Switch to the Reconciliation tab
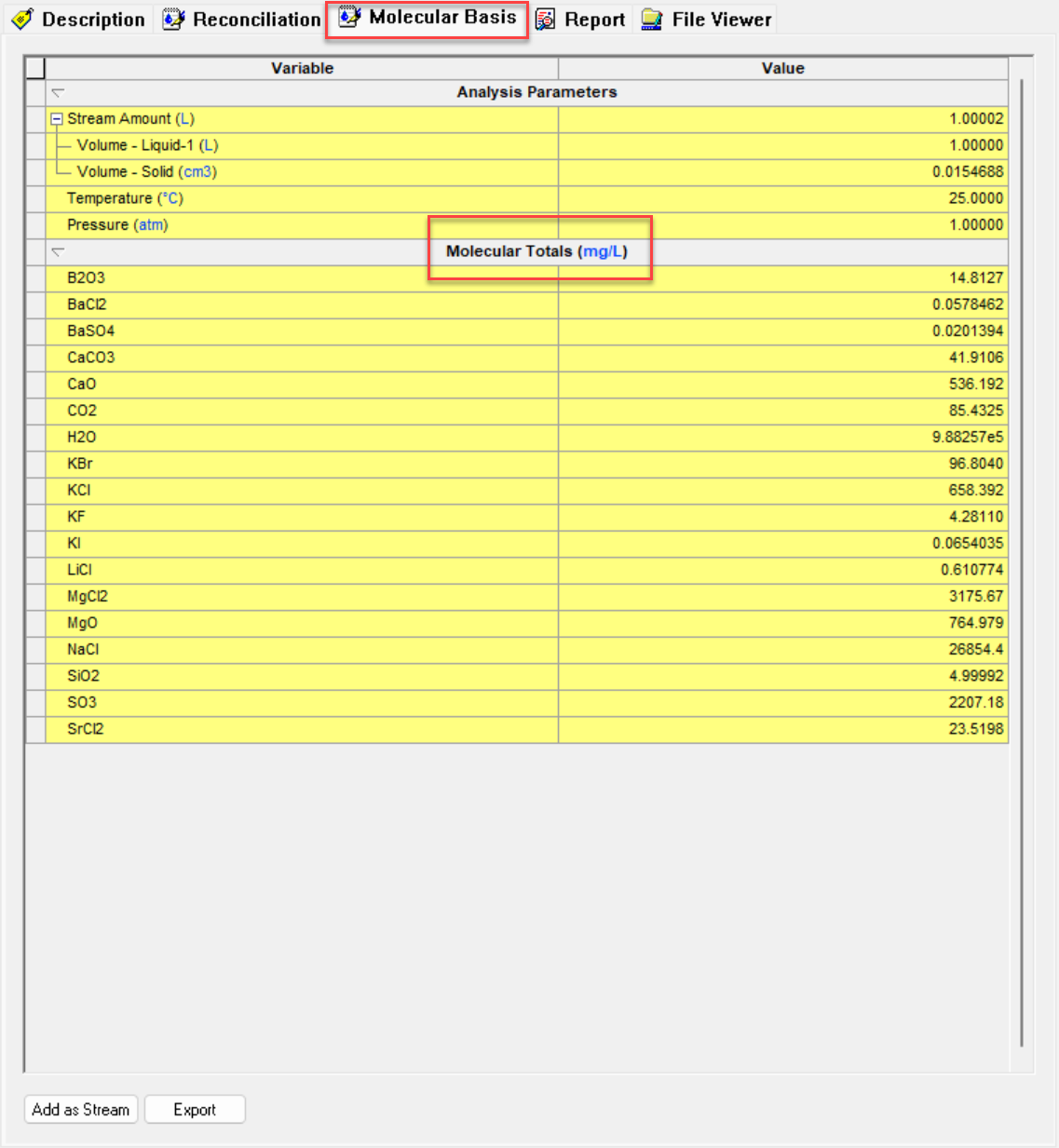Image resolution: width=1059 pixels, height=1148 pixels. (x=242, y=20)
